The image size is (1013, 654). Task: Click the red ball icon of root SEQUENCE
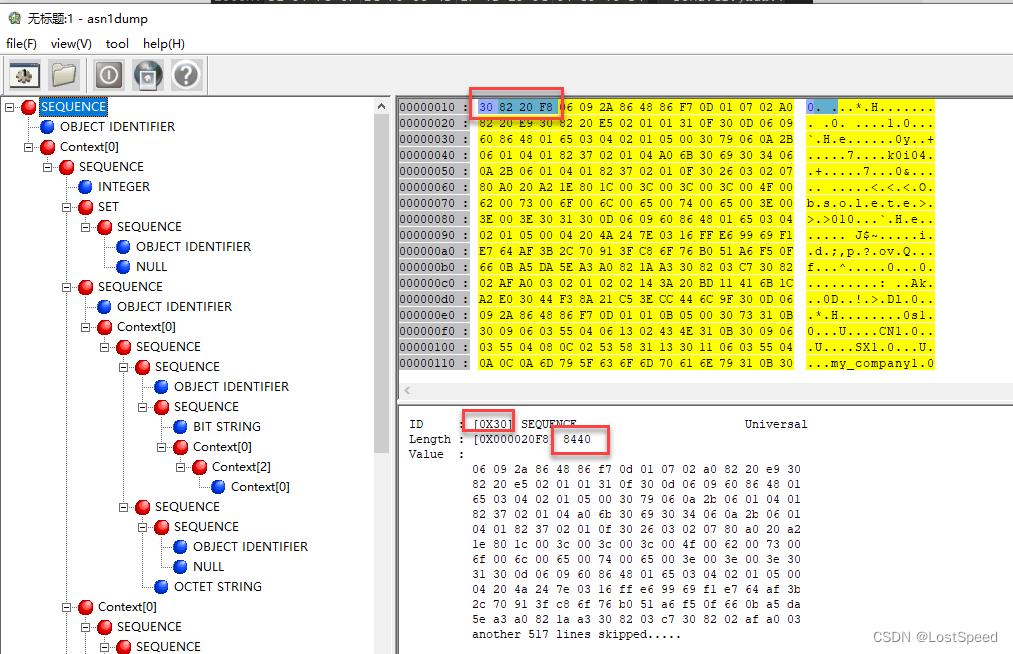[x=29, y=107]
